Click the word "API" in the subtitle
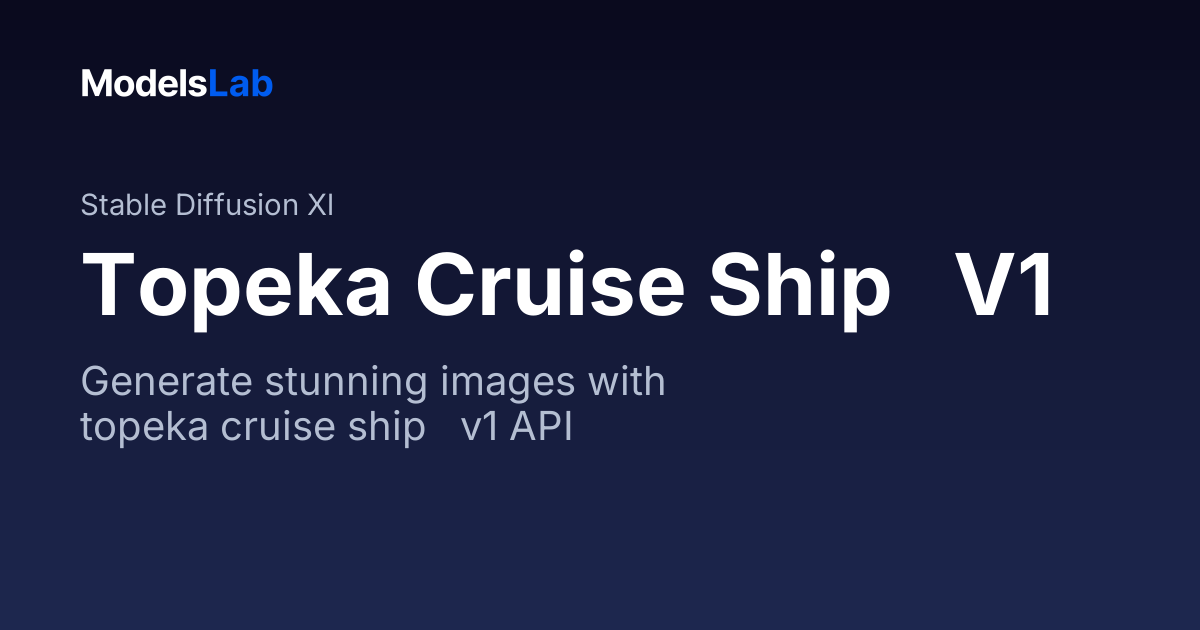The height and width of the screenshot is (630, 1200). (540, 427)
